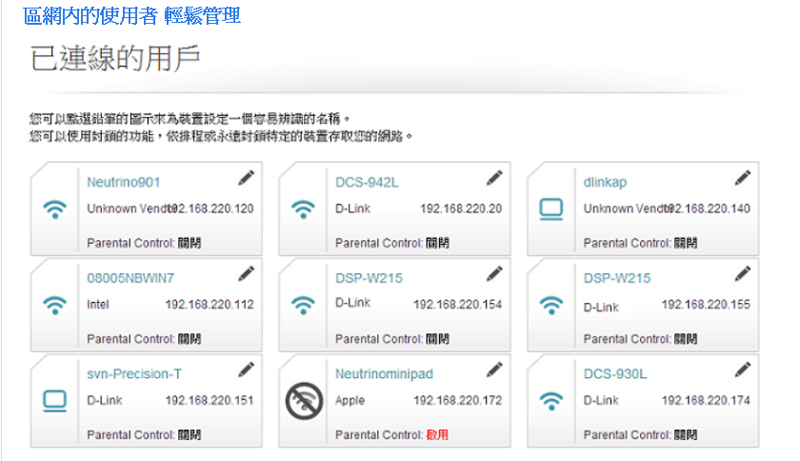Rename dlinkap using its pencil icon
Screen dimensions: 800x461
tap(743, 178)
